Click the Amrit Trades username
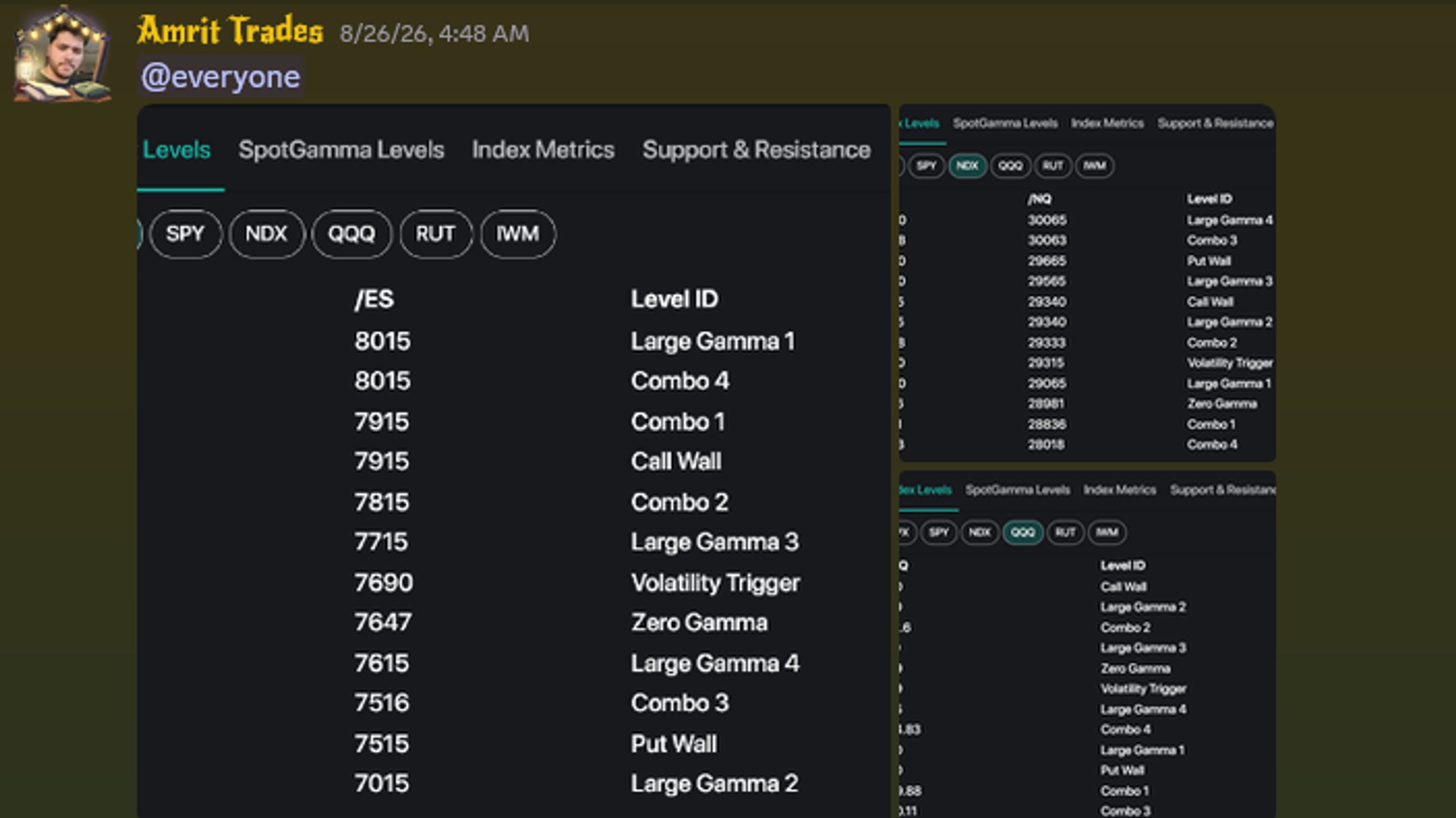The width and height of the screenshot is (1456, 818). (x=230, y=30)
